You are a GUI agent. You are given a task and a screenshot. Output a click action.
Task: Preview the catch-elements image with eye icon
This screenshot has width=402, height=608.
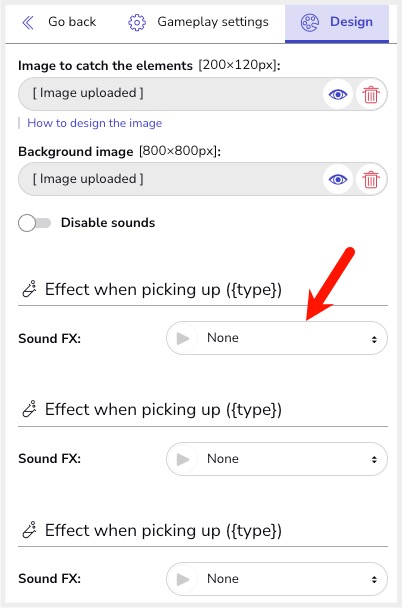[338, 94]
